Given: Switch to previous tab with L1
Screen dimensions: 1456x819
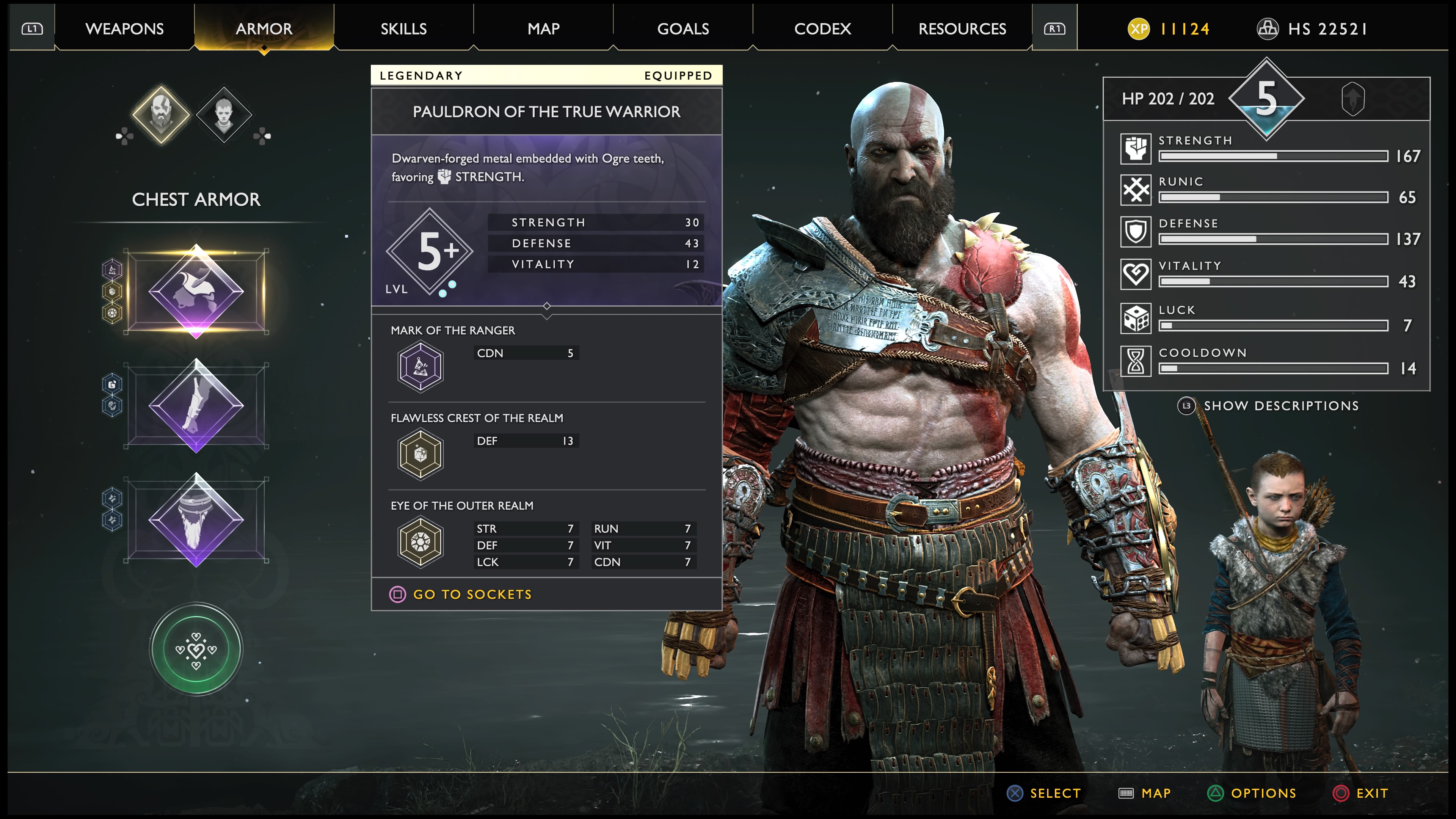Looking at the screenshot, I should pyautogui.click(x=32, y=28).
